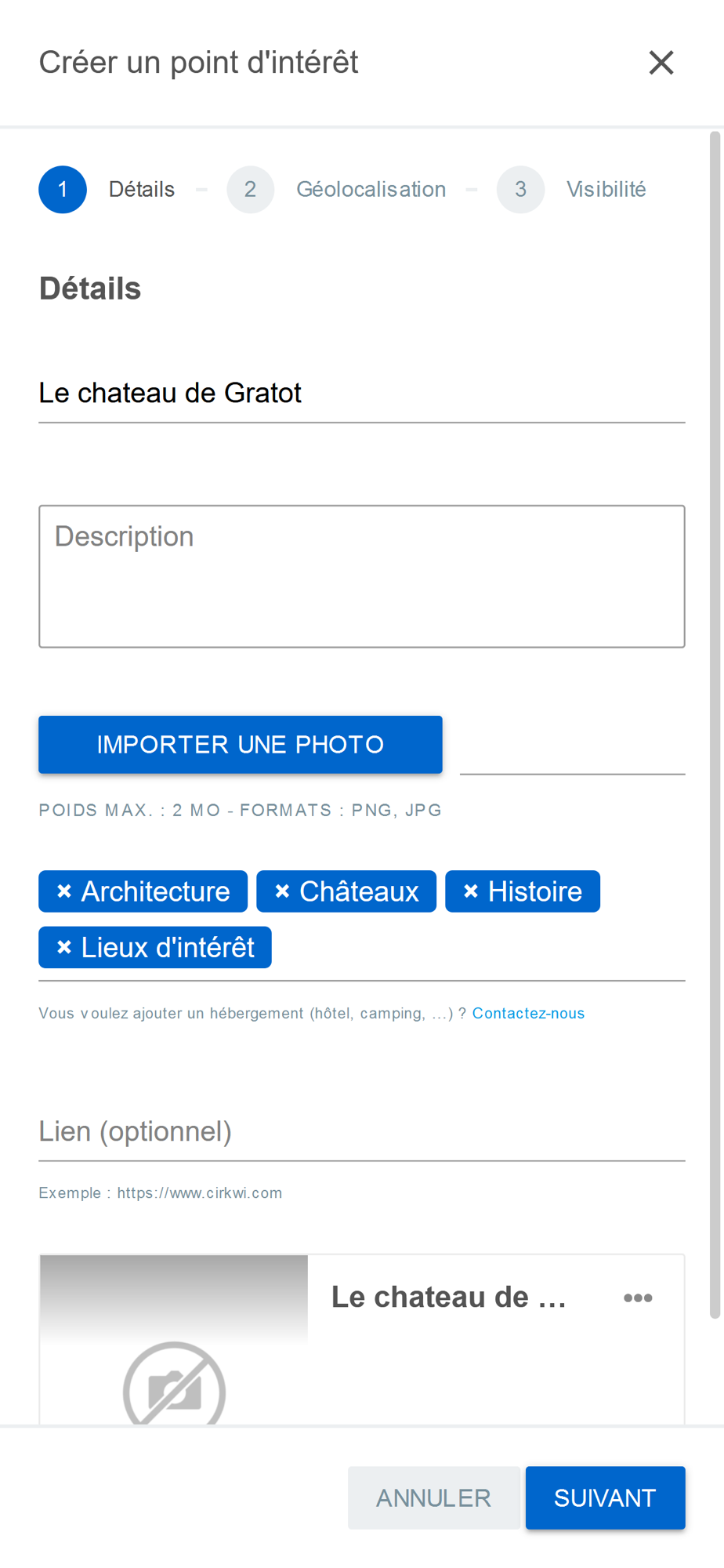
Task: Click the step 3 number circle
Action: coord(521,190)
